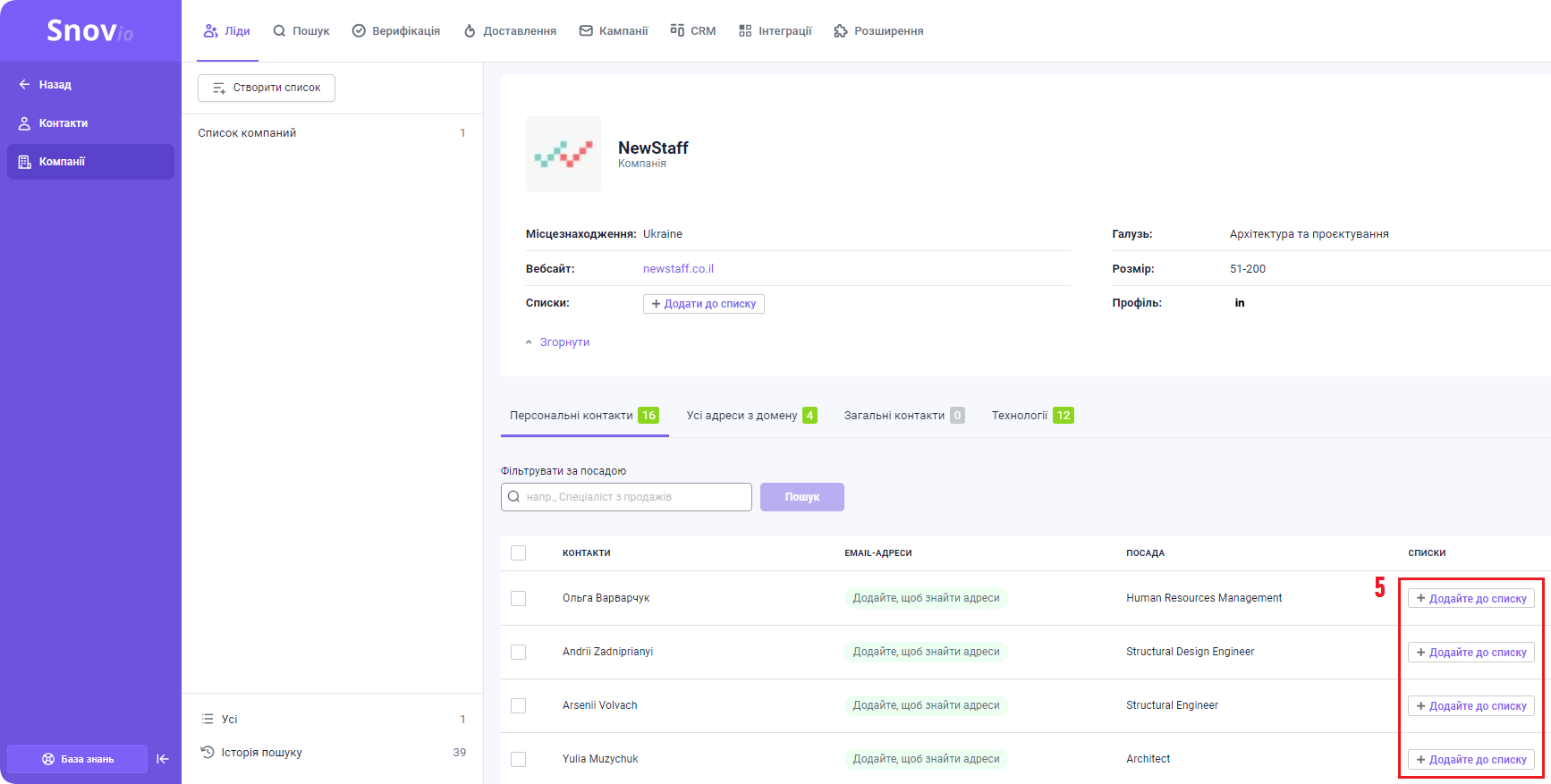The image size is (1551, 784).
Task: Open newstaff.co.il website link
Action: click(x=678, y=269)
